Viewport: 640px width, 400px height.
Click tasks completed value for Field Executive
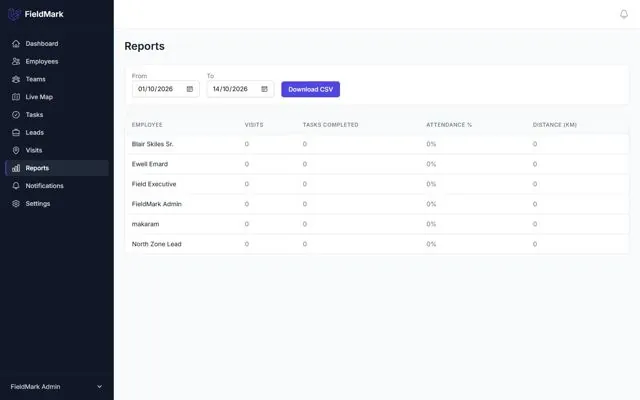click(304, 184)
